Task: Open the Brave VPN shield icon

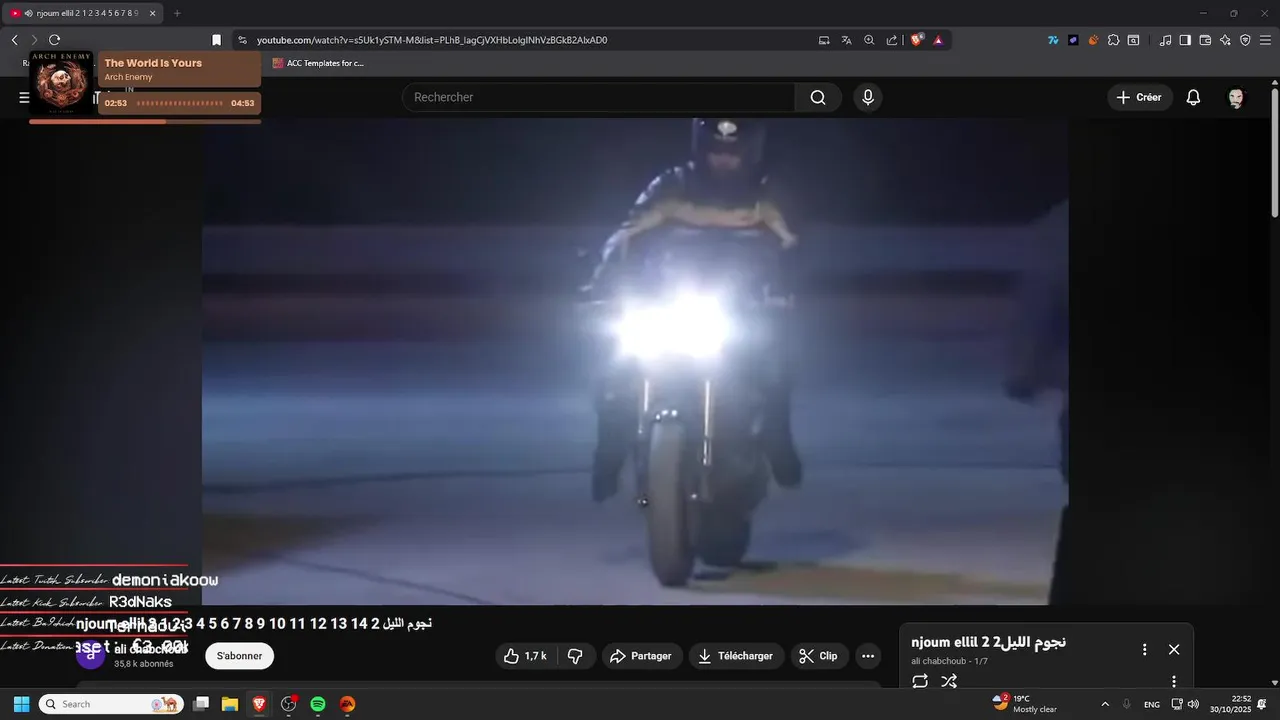Action: tap(1245, 40)
